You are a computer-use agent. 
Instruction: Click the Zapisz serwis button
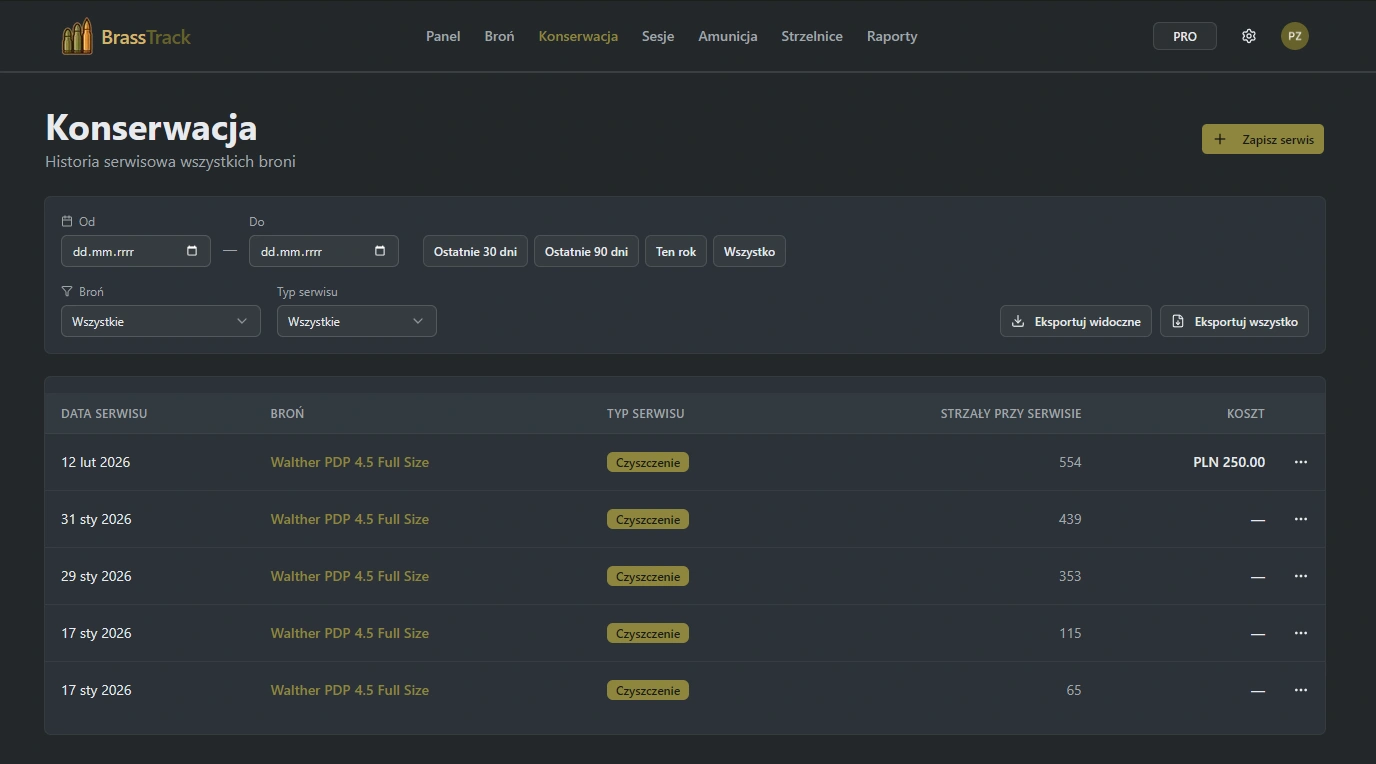tap(1262, 139)
